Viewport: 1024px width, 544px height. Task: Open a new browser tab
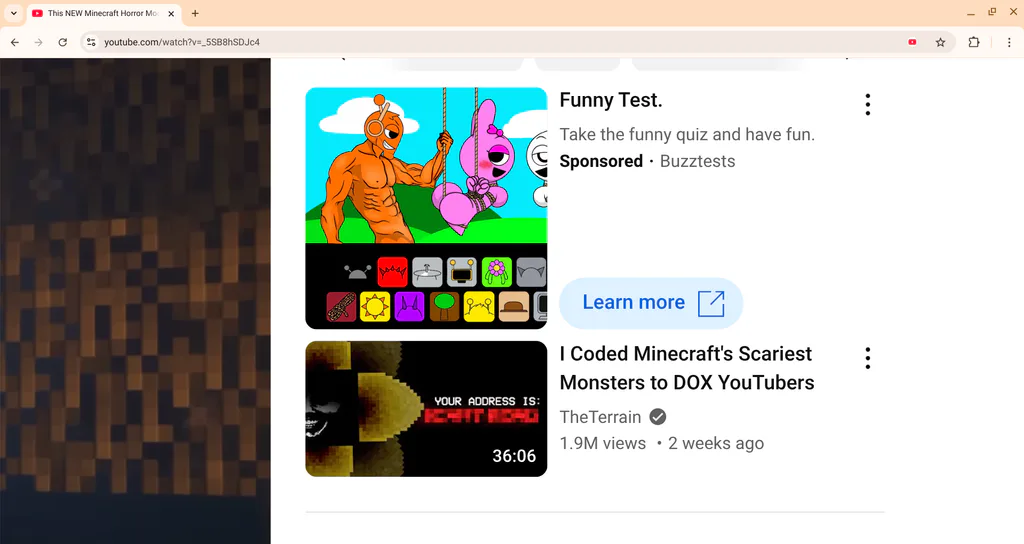point(195,13)
